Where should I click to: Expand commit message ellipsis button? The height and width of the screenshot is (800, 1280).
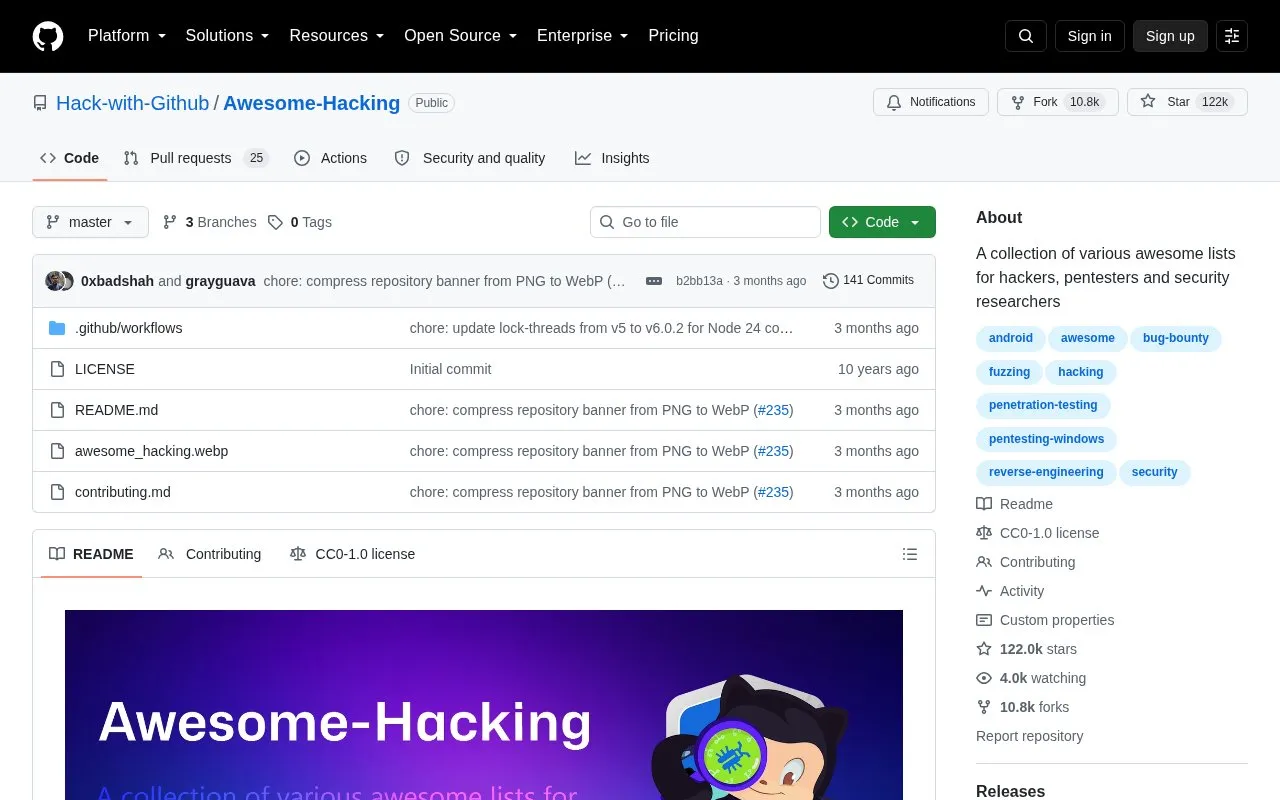(x=654, y=281)
